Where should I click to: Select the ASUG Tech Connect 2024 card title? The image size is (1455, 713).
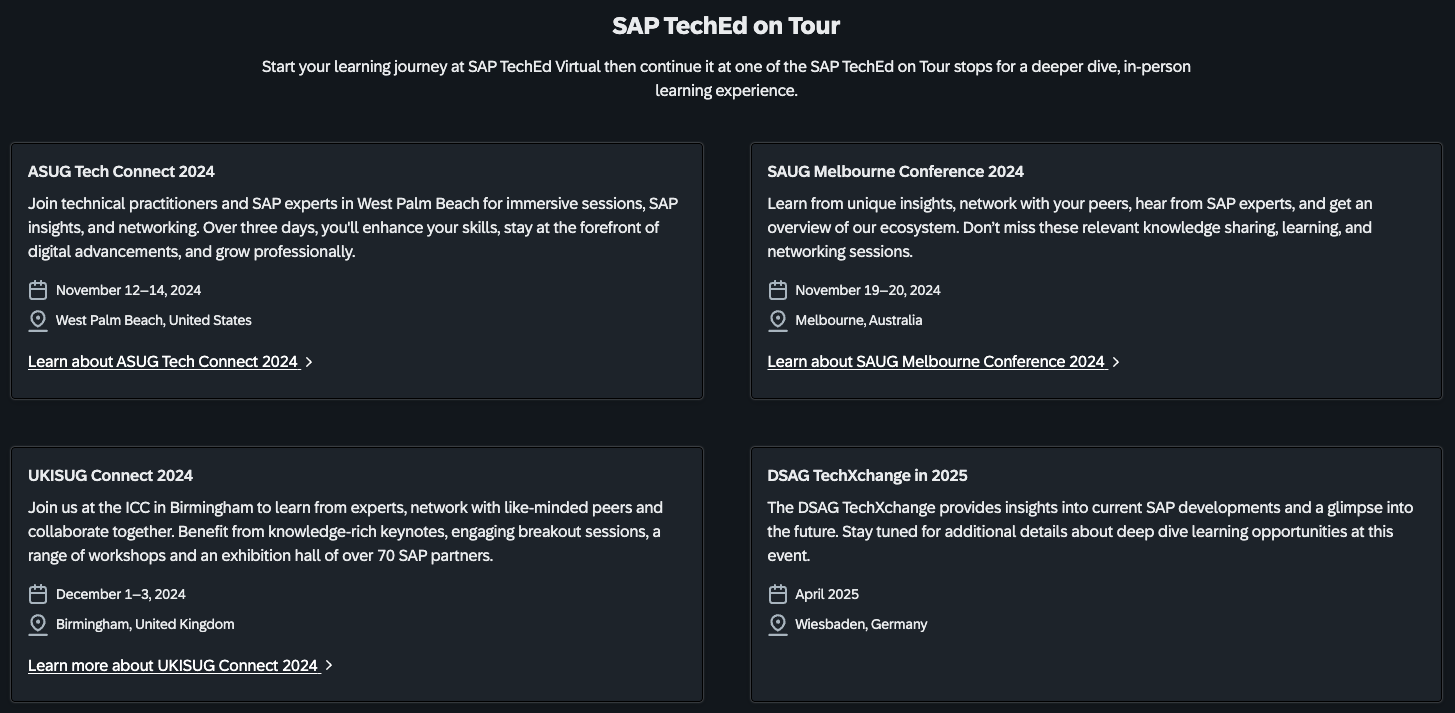(121, 171)
